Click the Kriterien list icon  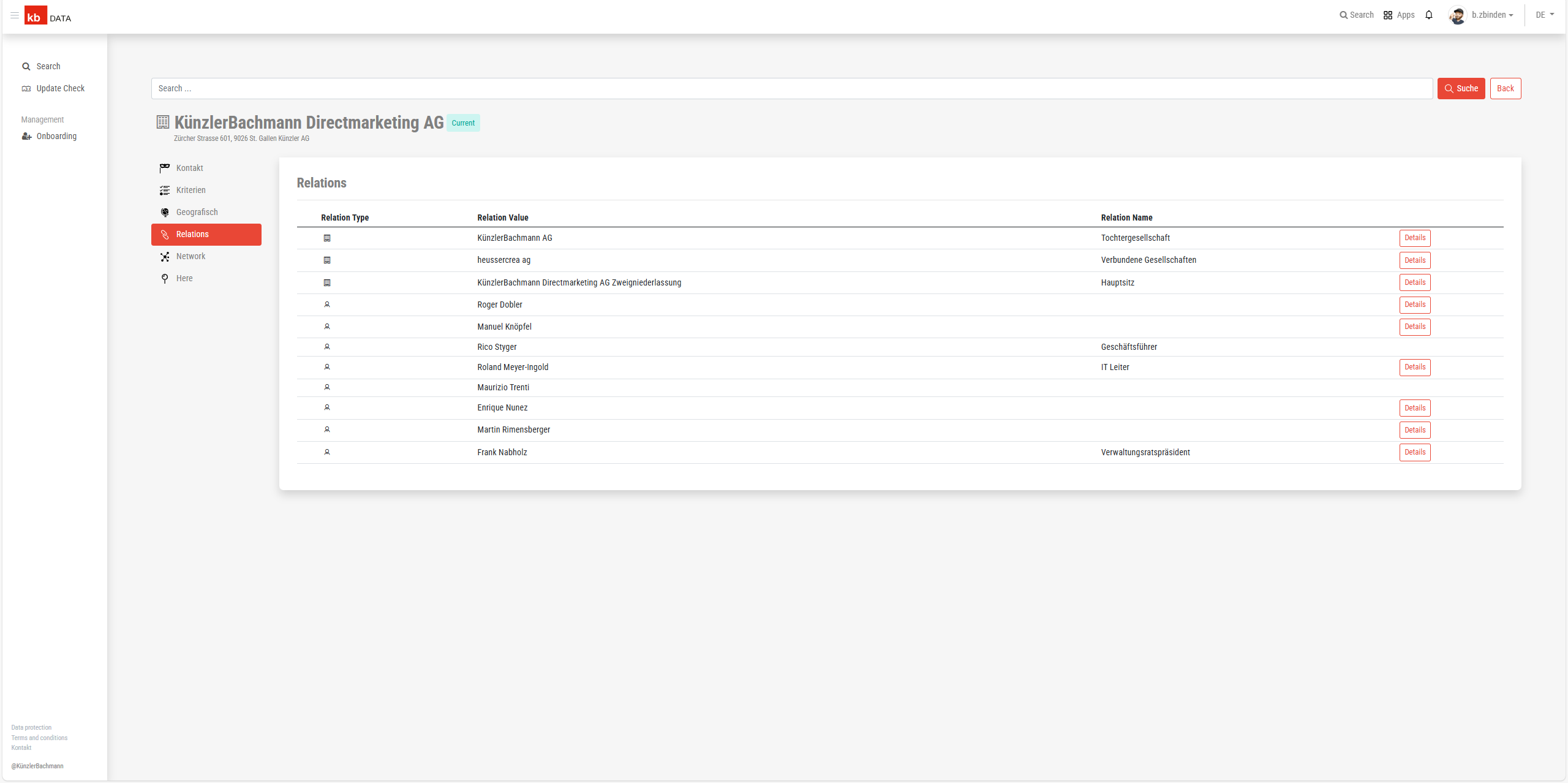tap(165, 190)
